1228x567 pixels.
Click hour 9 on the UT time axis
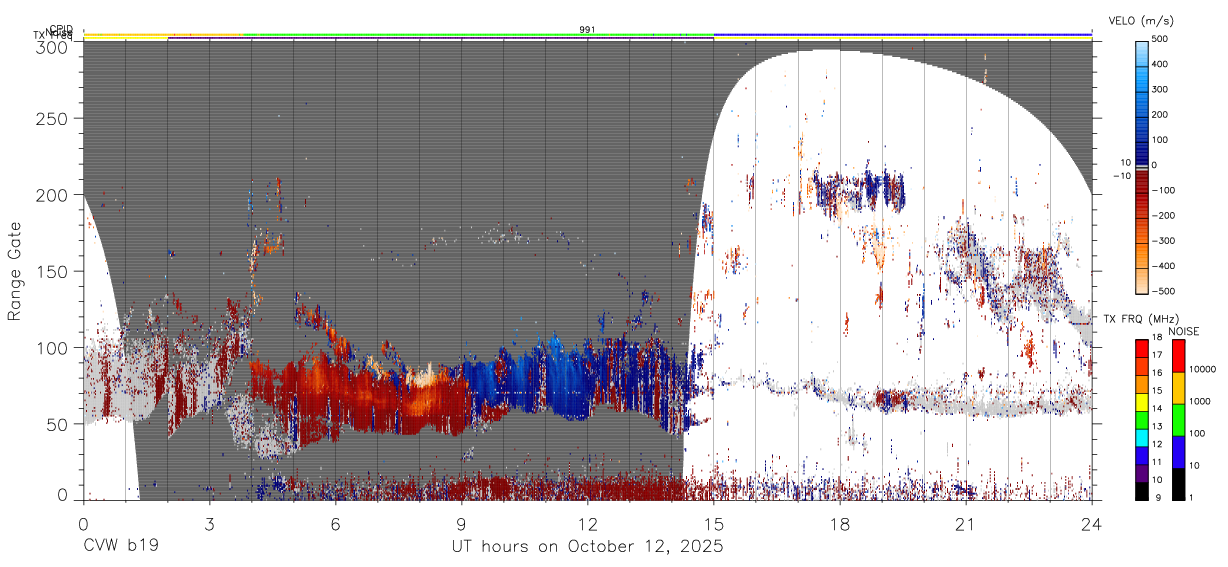click(x=462, y=523)
